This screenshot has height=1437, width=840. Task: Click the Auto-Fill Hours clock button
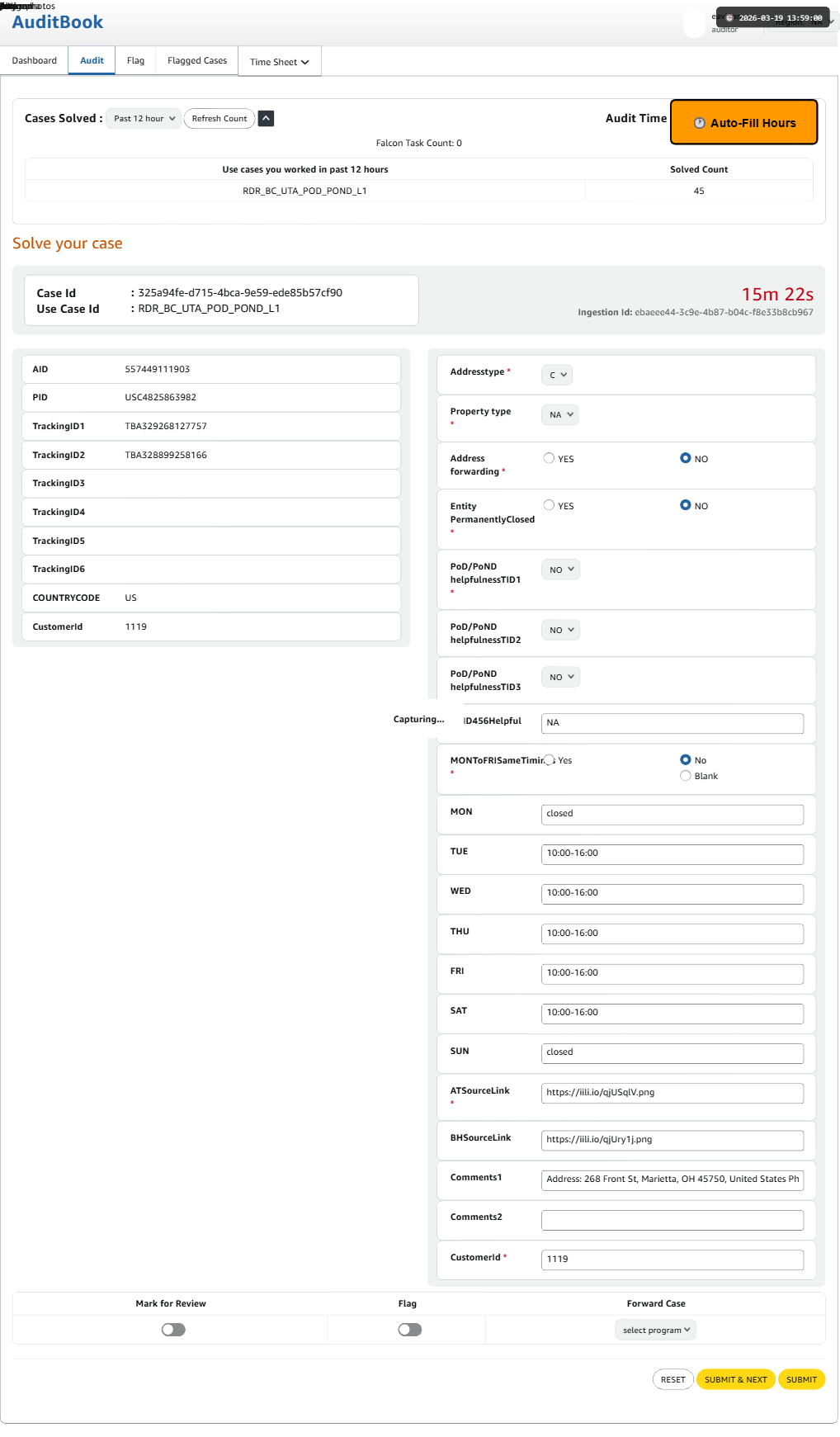pyautogui.click(x=743, y=123)
